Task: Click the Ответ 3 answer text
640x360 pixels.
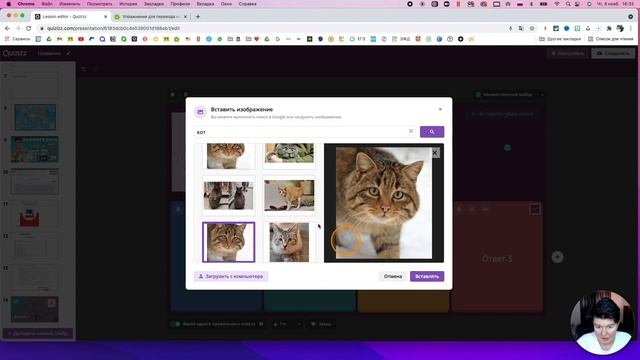Action: pyautogui.click(x=497, y=259)
